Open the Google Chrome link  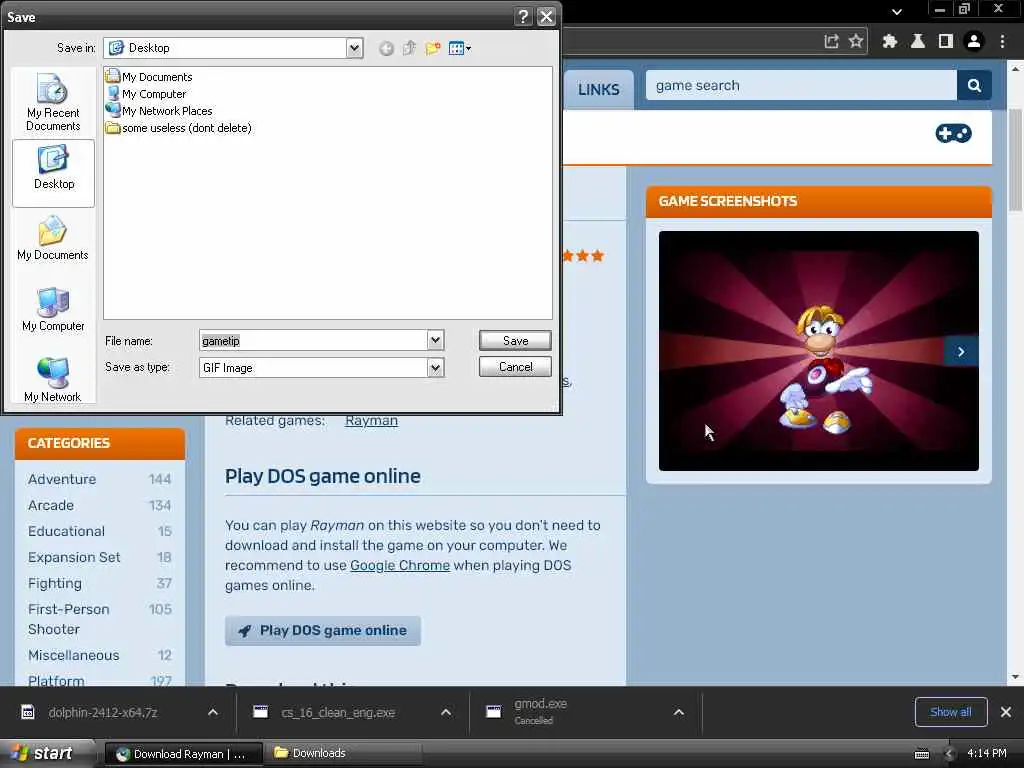tap(400, 566)
